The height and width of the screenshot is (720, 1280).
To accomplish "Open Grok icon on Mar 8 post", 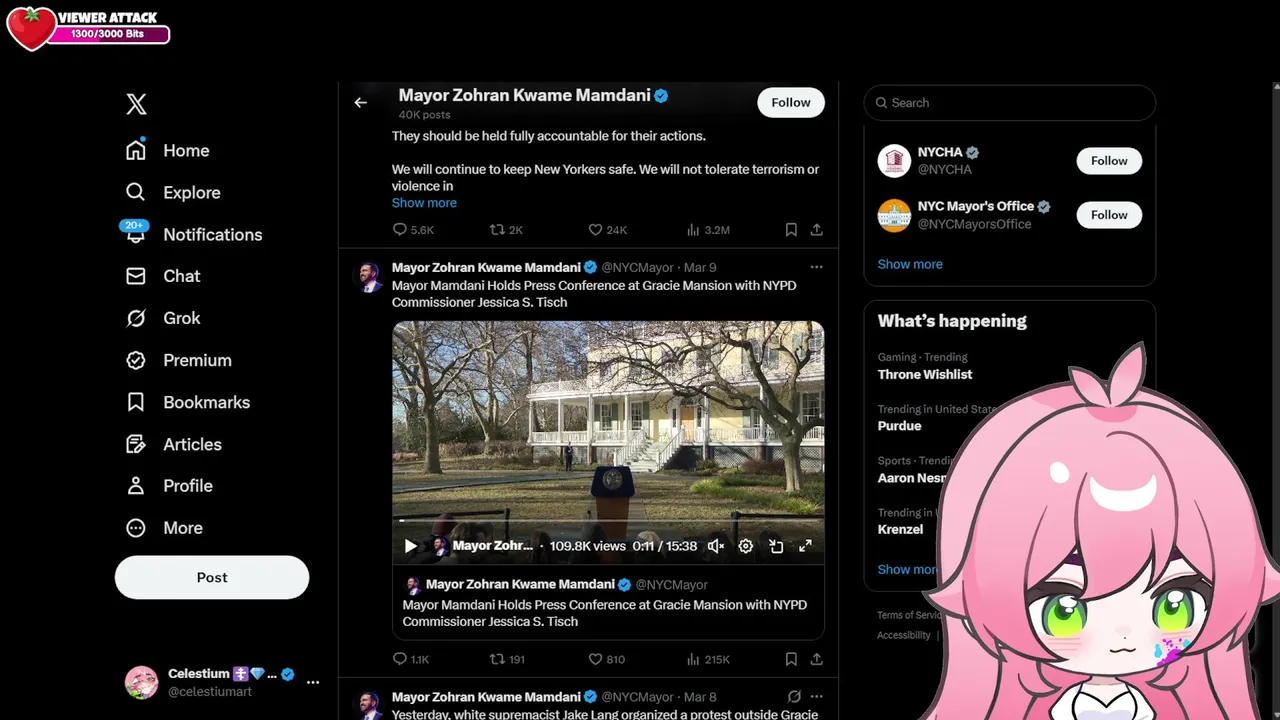I will [794, 697].
